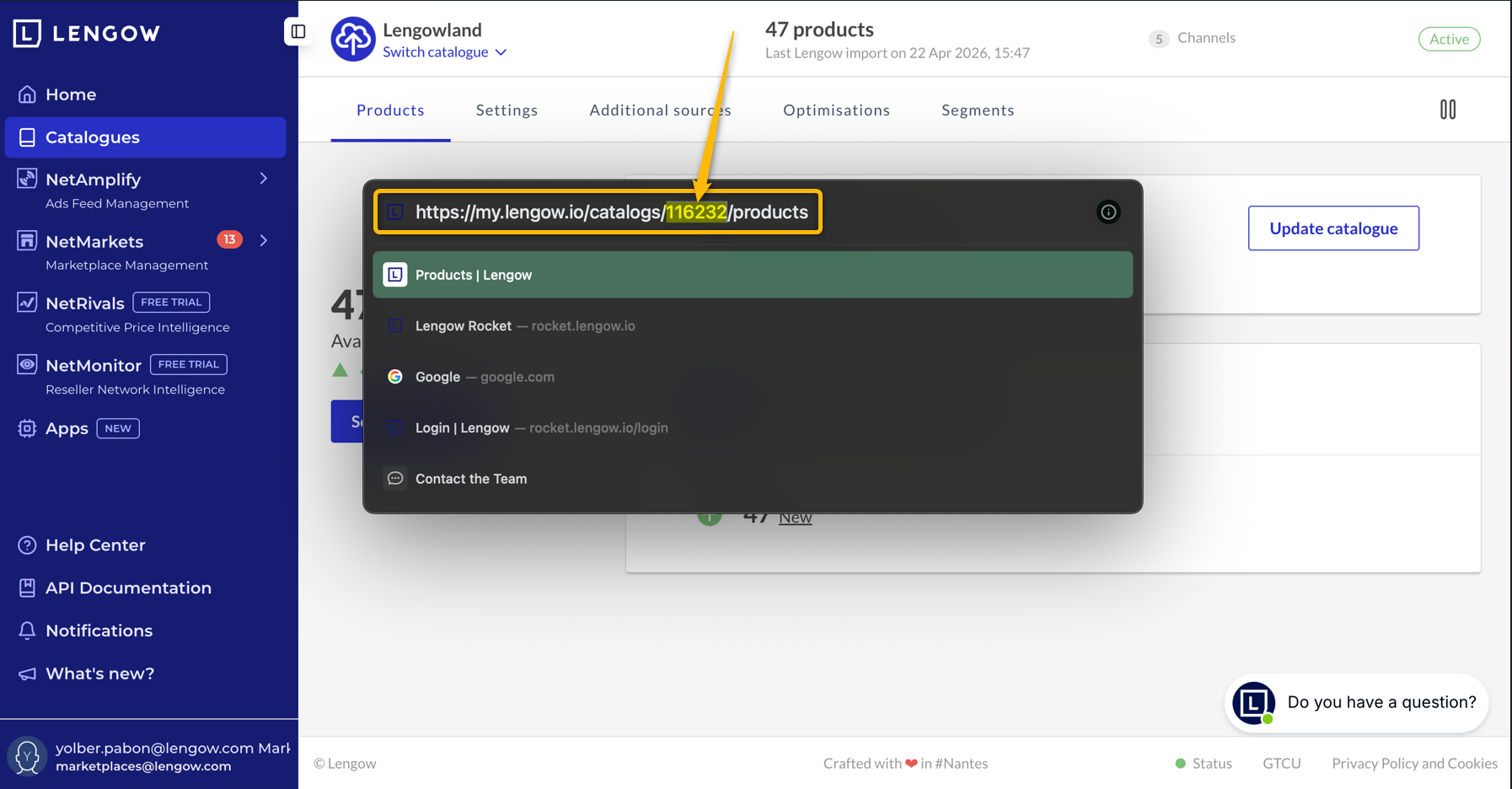Viewport: 1512px width, 789px height.
Task: Click the NetMonitor FREE TRIAL badge
Action: [x=189, y=365]
